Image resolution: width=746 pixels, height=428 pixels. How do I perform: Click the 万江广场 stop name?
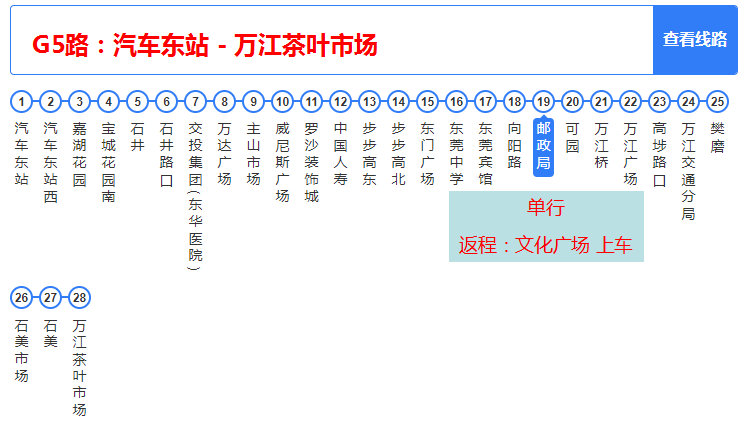[x=631, y=154]
